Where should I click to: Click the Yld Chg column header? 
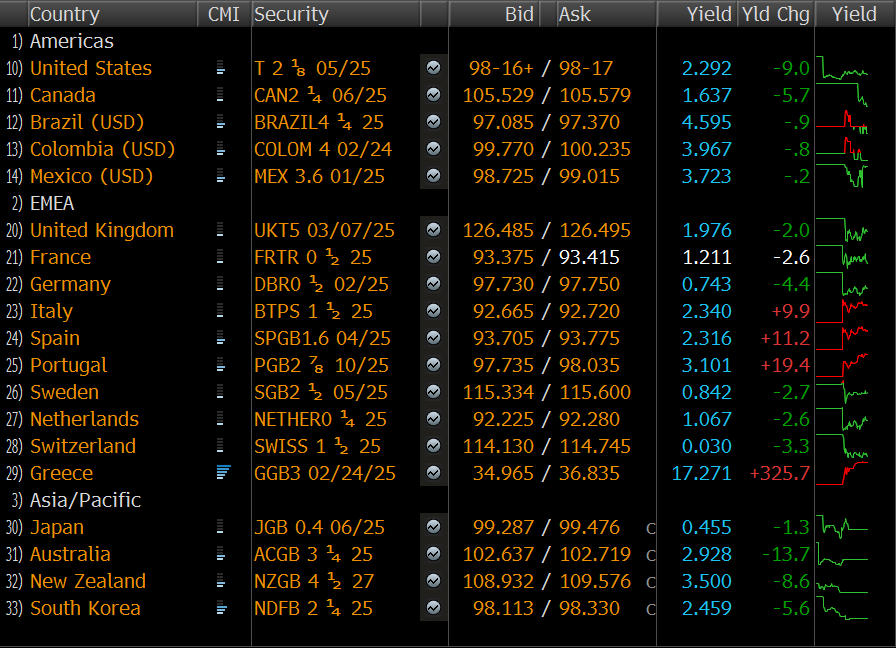775,14
